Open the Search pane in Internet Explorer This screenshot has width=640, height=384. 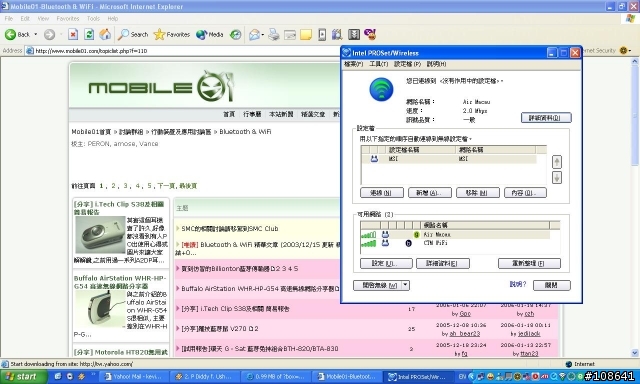133,35
